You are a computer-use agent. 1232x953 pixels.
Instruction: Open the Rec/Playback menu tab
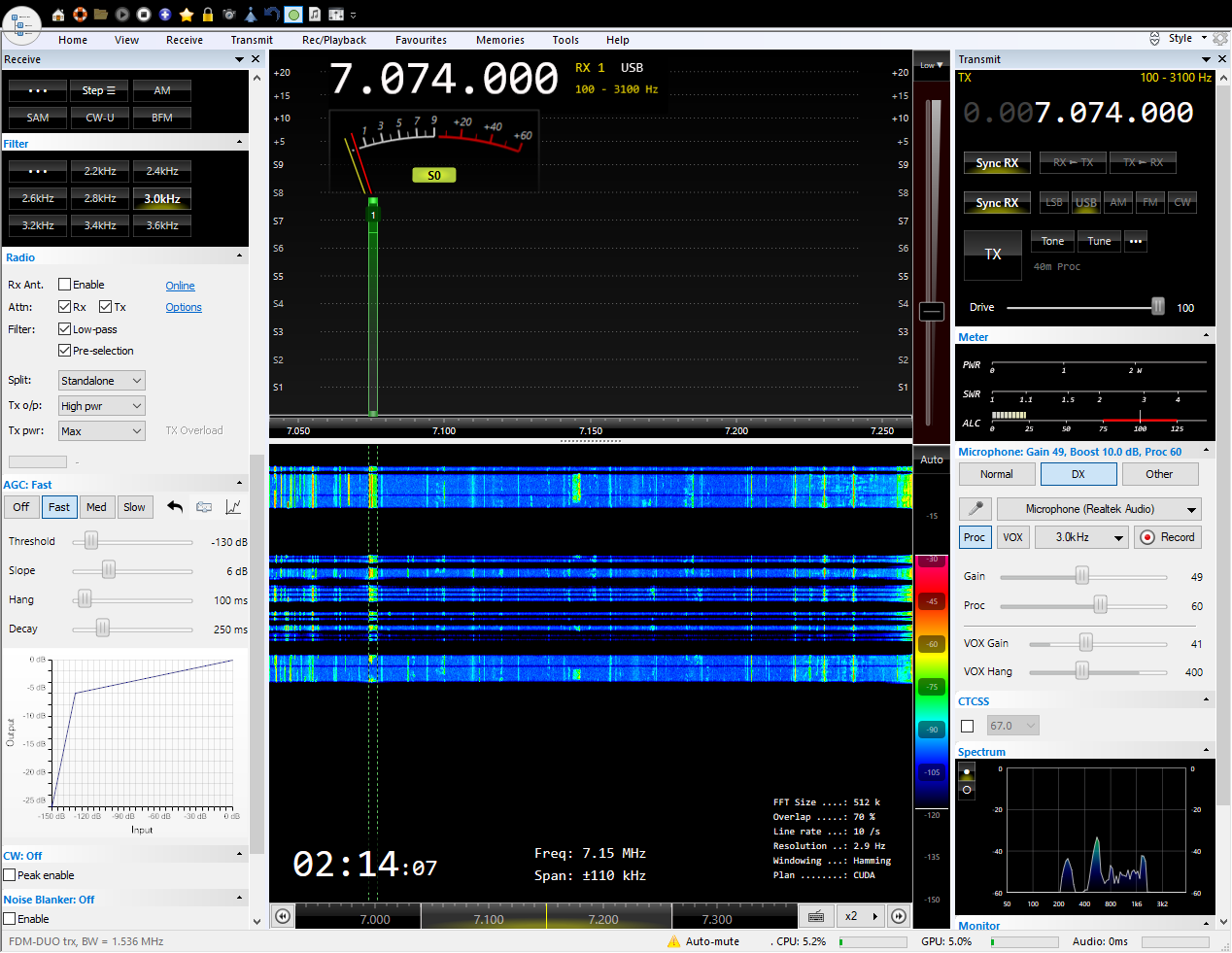click(x=333, y=40)
